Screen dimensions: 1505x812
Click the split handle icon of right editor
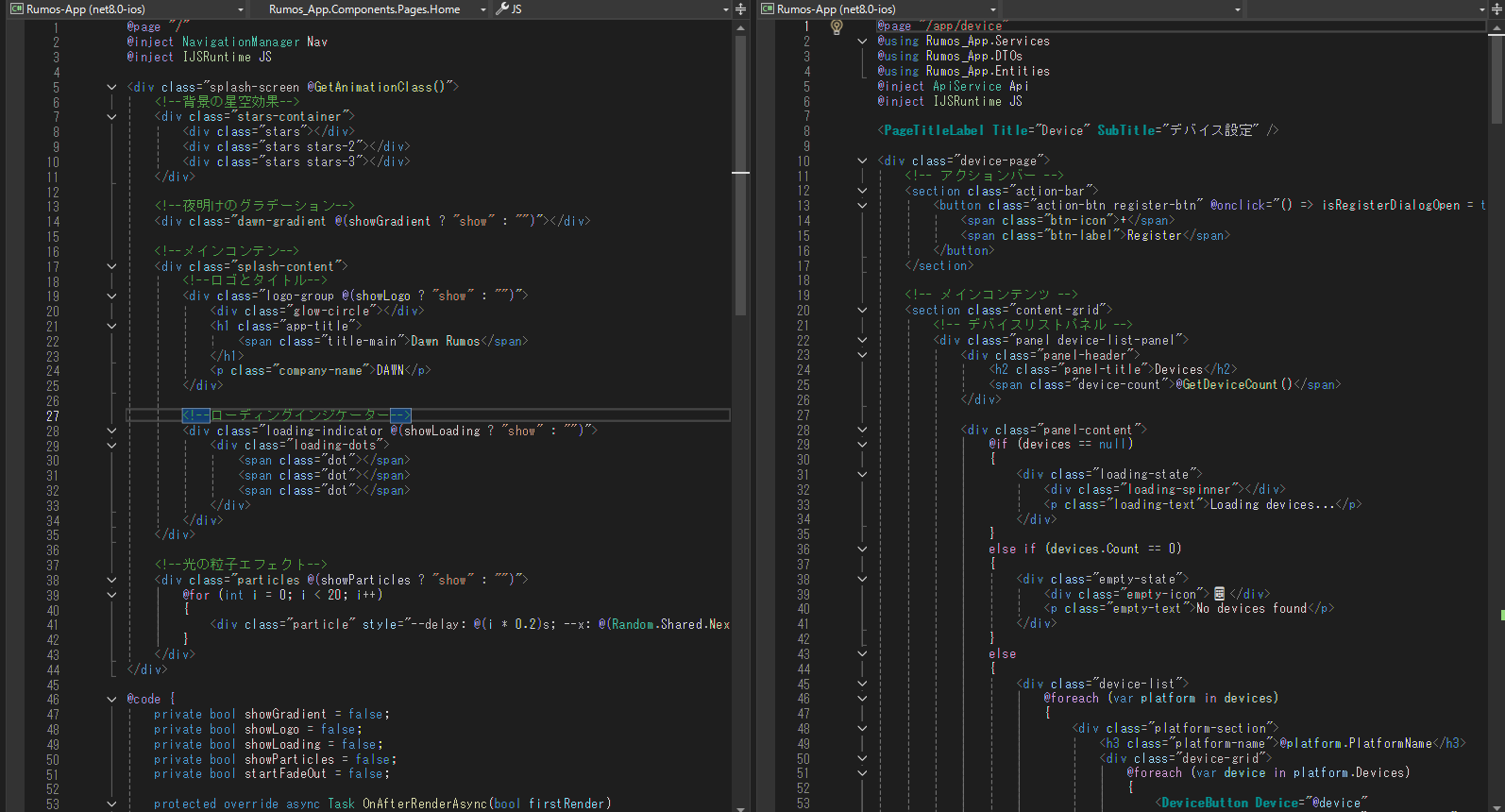[x=1497, y=8]
